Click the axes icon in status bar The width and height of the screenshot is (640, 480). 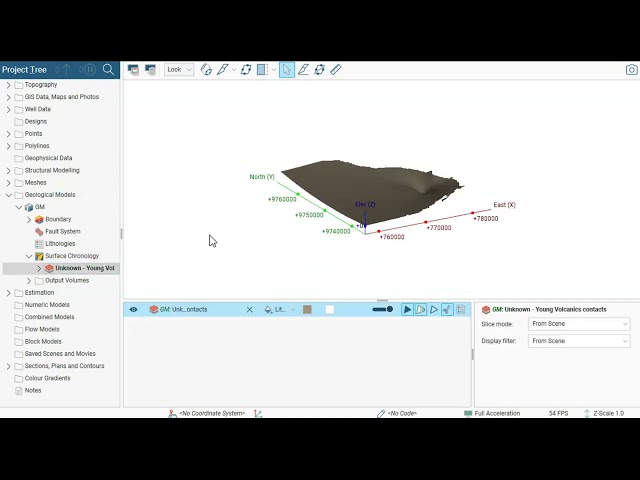click(x=258, y=413)
